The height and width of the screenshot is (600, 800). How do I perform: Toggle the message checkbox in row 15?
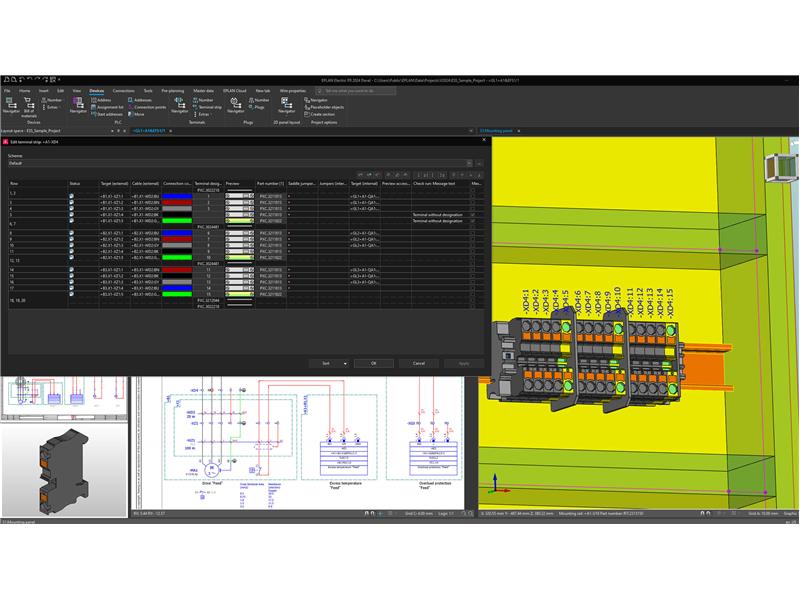coord(473,276)
